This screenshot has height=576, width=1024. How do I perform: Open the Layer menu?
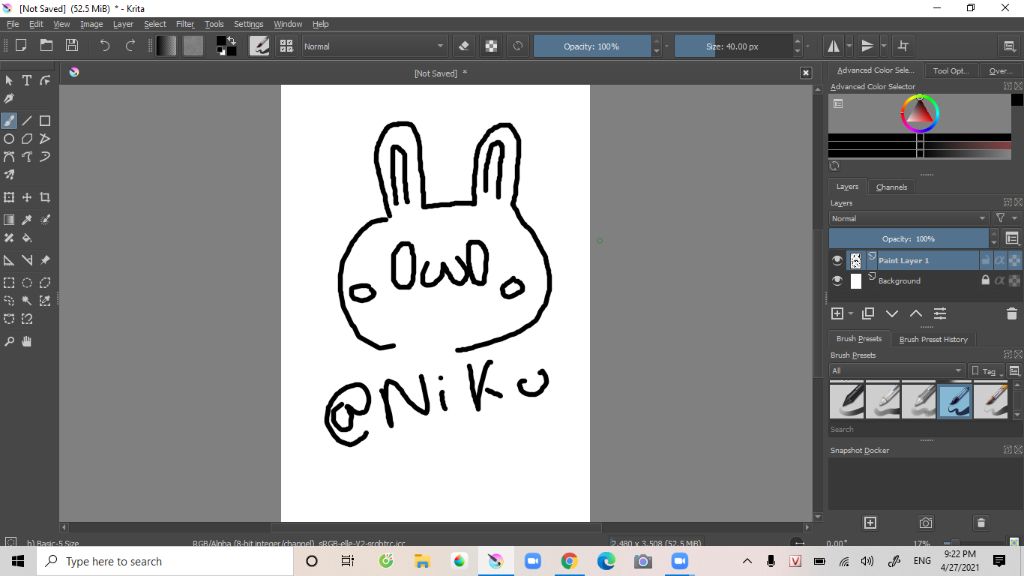tap(123, 24)
